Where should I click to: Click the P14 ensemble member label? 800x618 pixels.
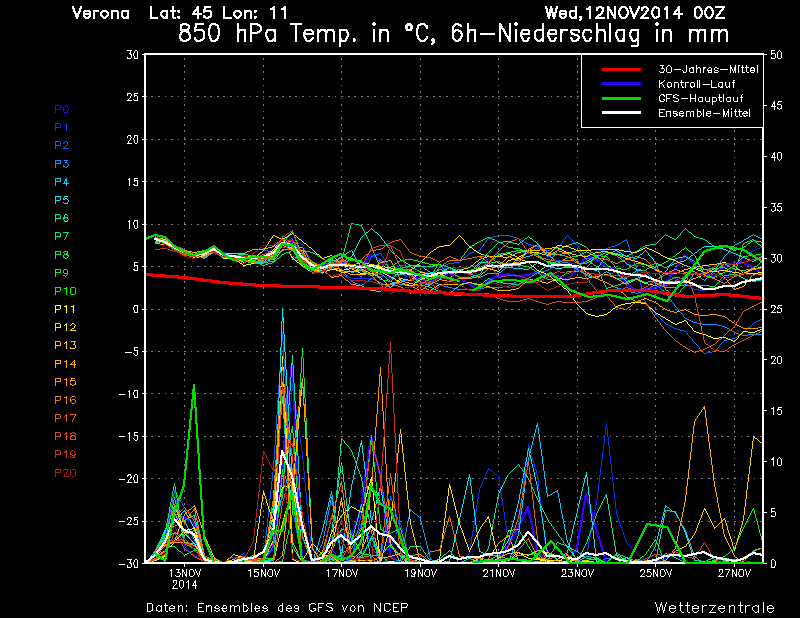click(x=65, y=364)
